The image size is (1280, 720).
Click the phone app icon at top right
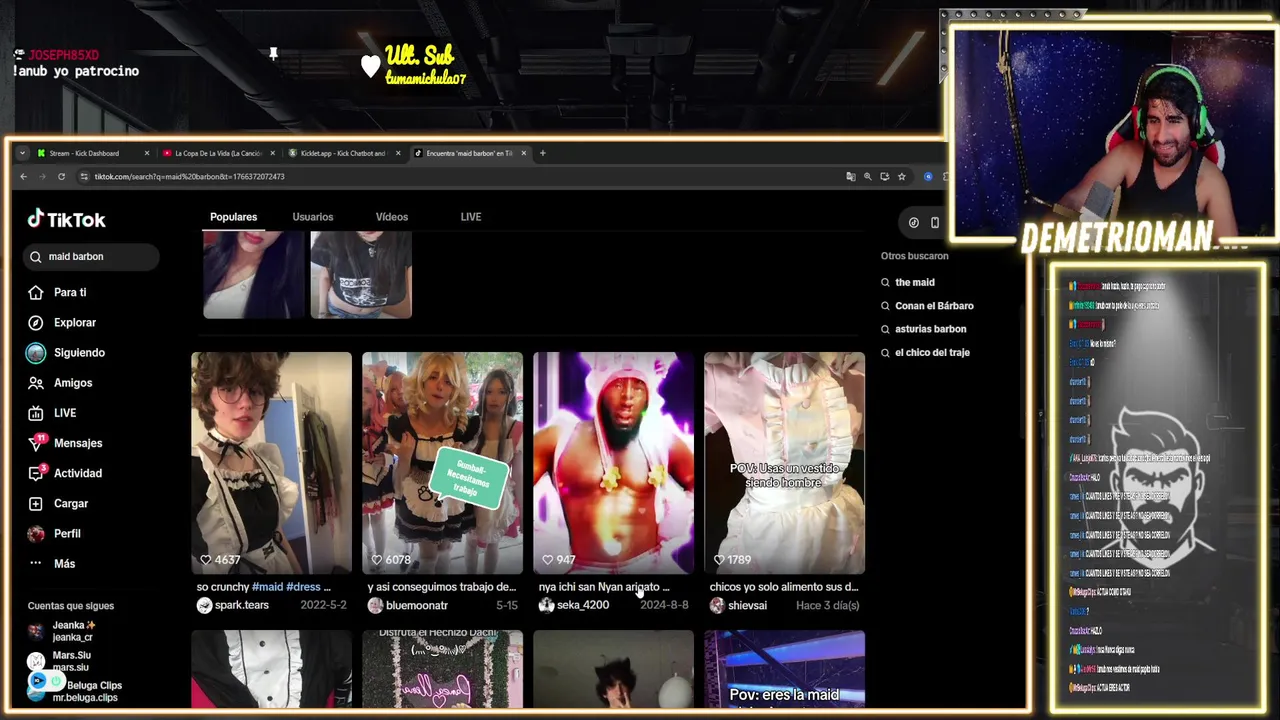(x=934, y=222)
